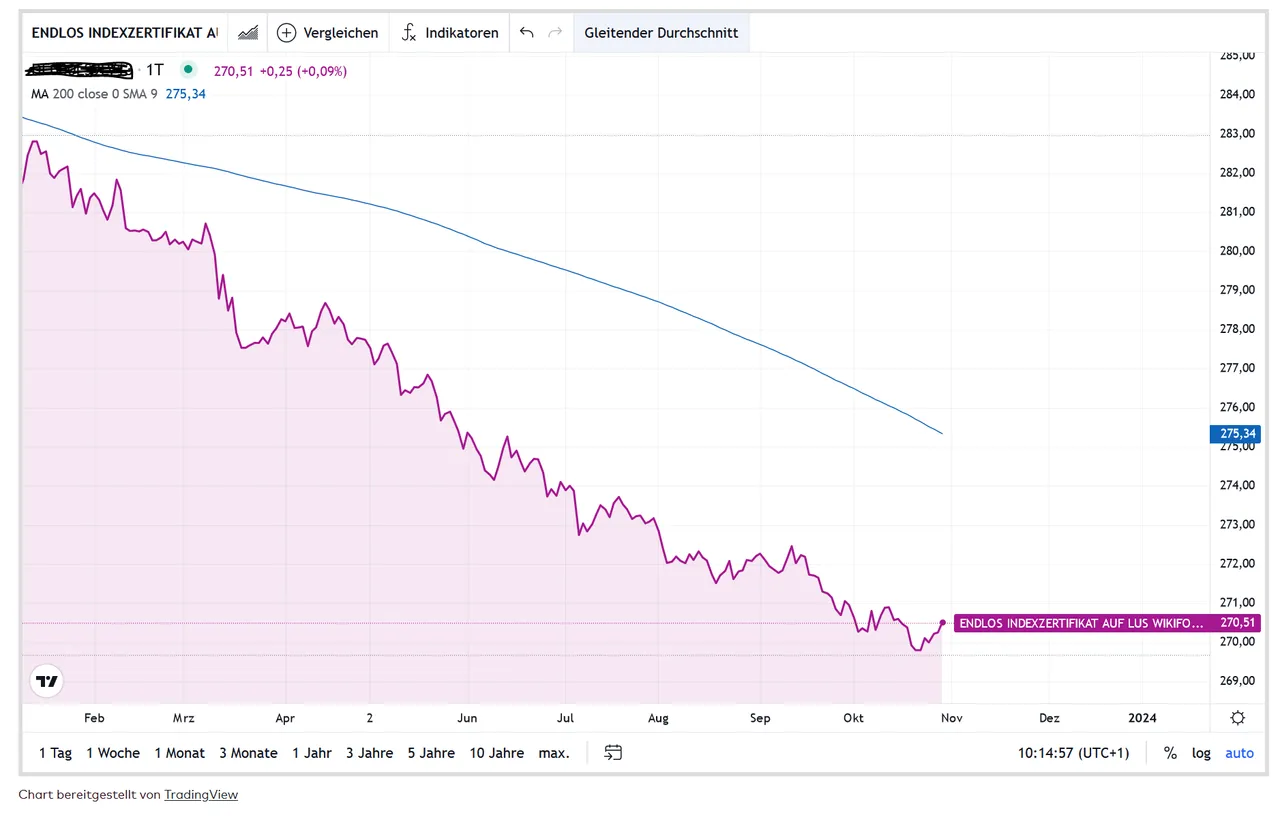Image resolution: width=1280 pixels, height=816 pixels.
Task: Set time range to 1 Monat
Action: point(180,753)
